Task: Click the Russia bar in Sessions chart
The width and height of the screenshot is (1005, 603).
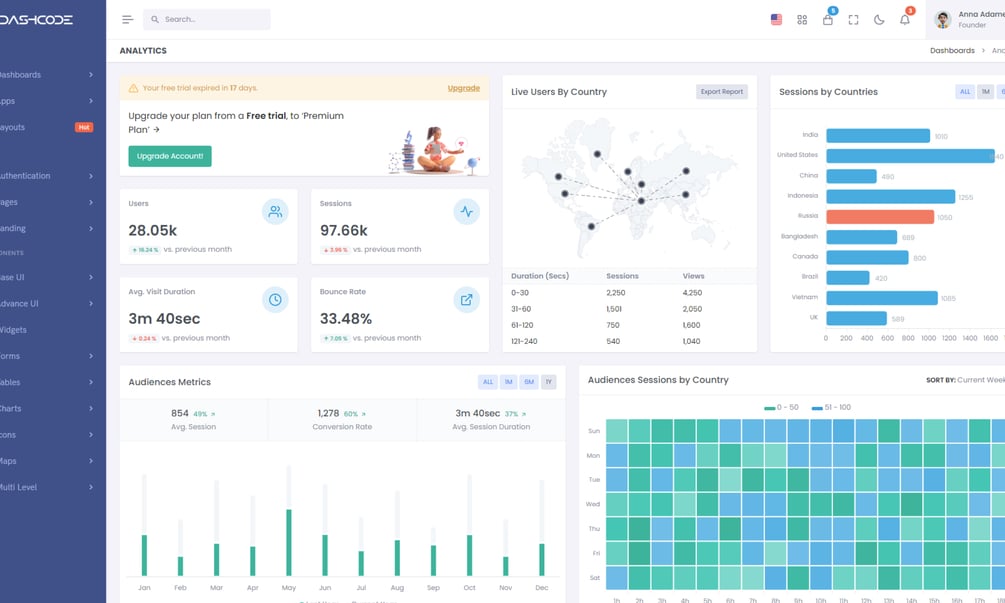Action: pyautogui.click(x=880, y=217)
